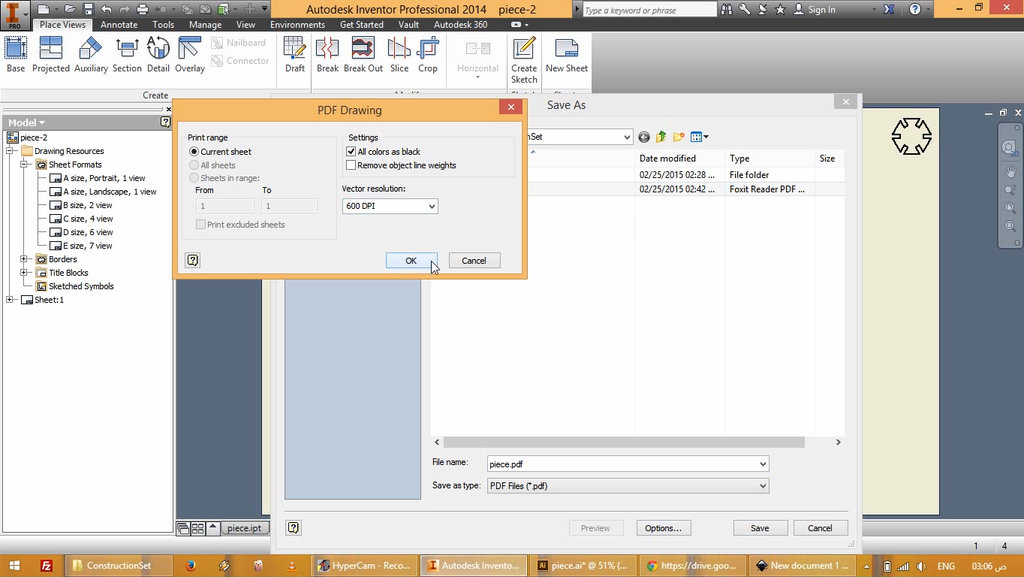Toggle All colors as black checkbox
Image resolution: width=1024 pixels, height=577 pixels.
click(351, 151)
